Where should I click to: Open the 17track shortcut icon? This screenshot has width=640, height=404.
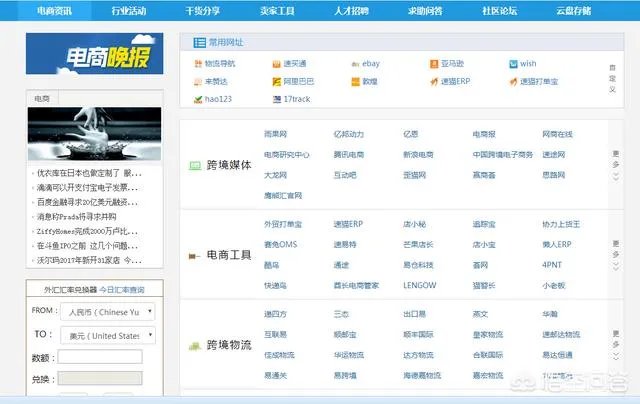click(x=275, y=99)
